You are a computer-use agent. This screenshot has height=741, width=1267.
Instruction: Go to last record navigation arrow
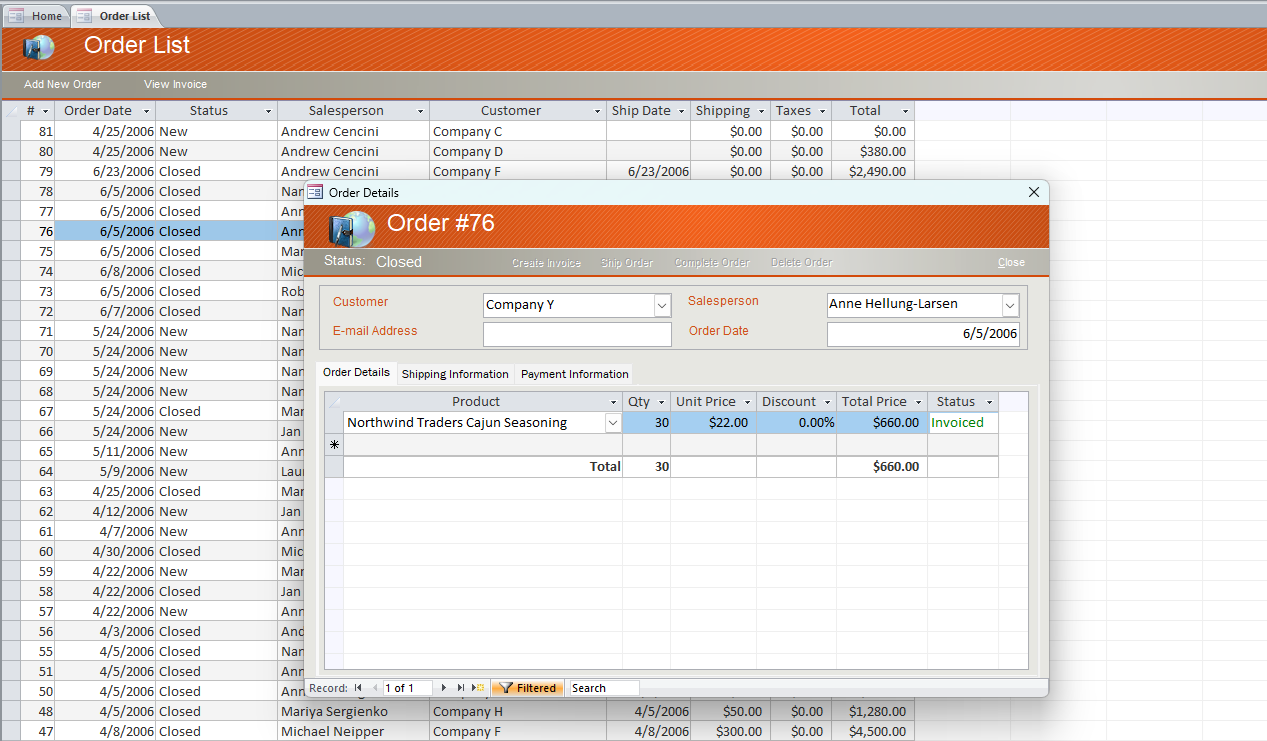[x=461, y=688]
